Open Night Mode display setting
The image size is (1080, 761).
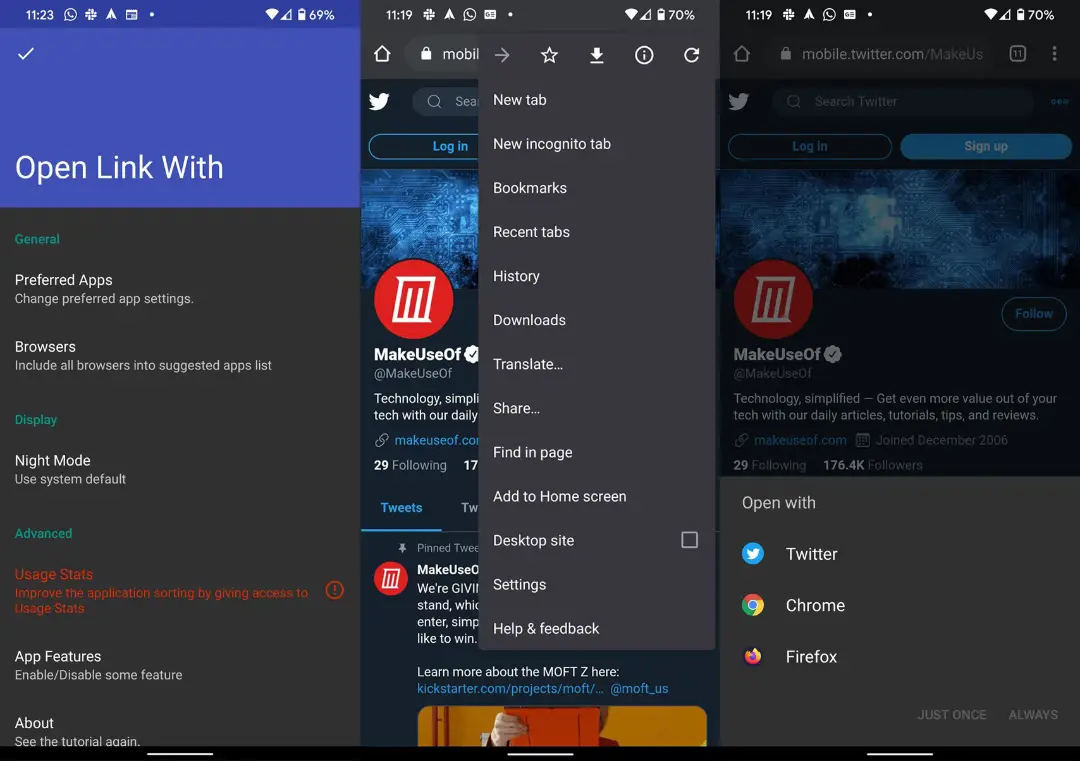pyautogui.click(x=180, y=469)
